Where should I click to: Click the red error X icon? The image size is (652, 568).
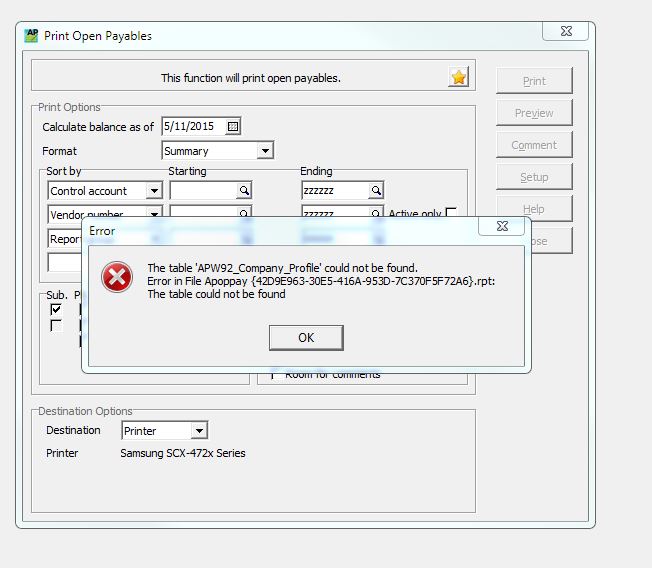[x=117, y=278]
